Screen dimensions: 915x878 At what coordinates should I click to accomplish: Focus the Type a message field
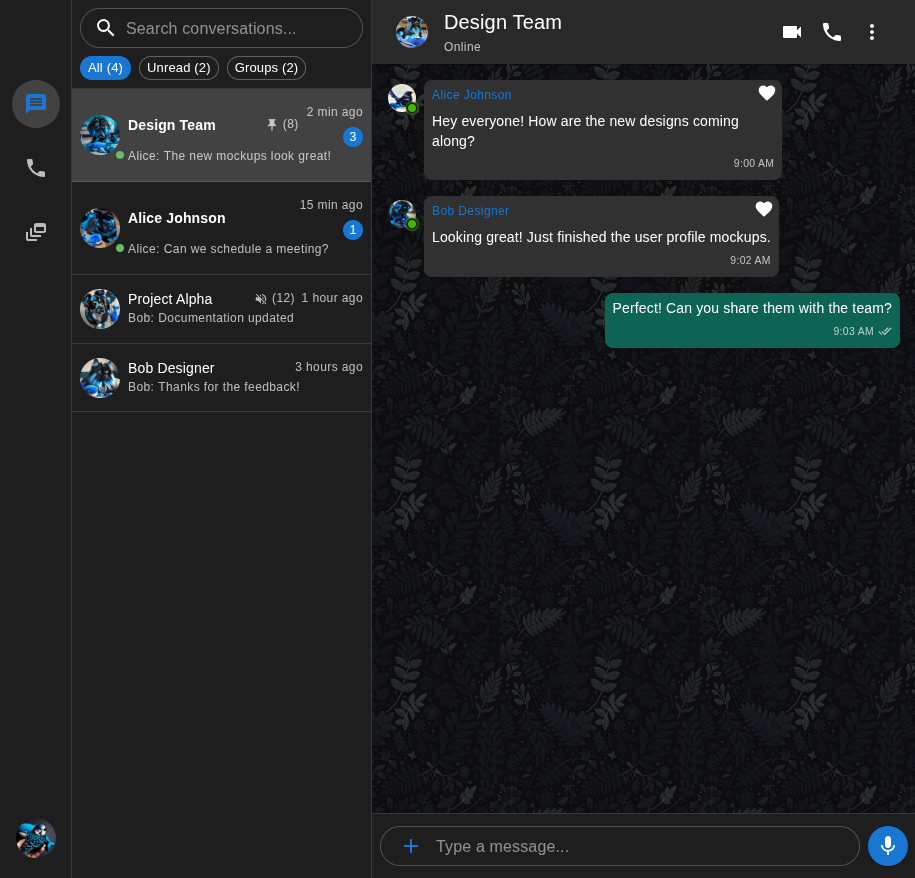click(x=620, y=846)
